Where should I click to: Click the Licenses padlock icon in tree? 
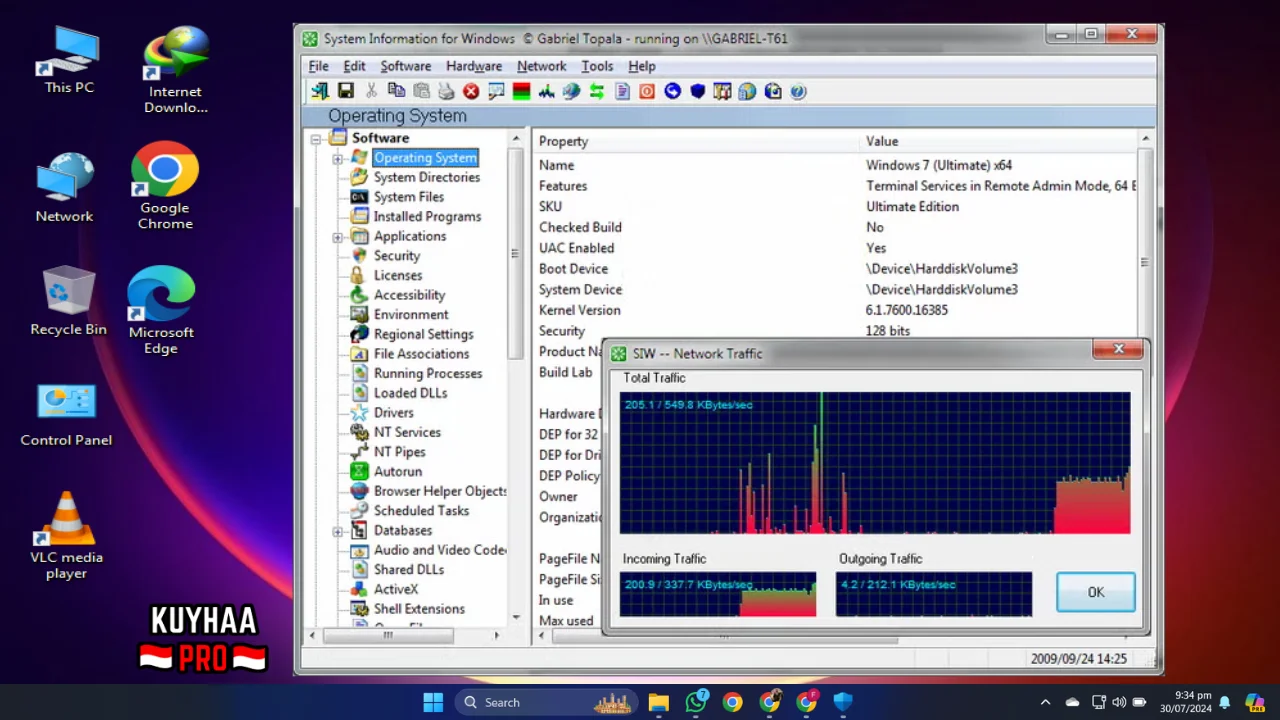pyautogui.click(x=357, y=275)
